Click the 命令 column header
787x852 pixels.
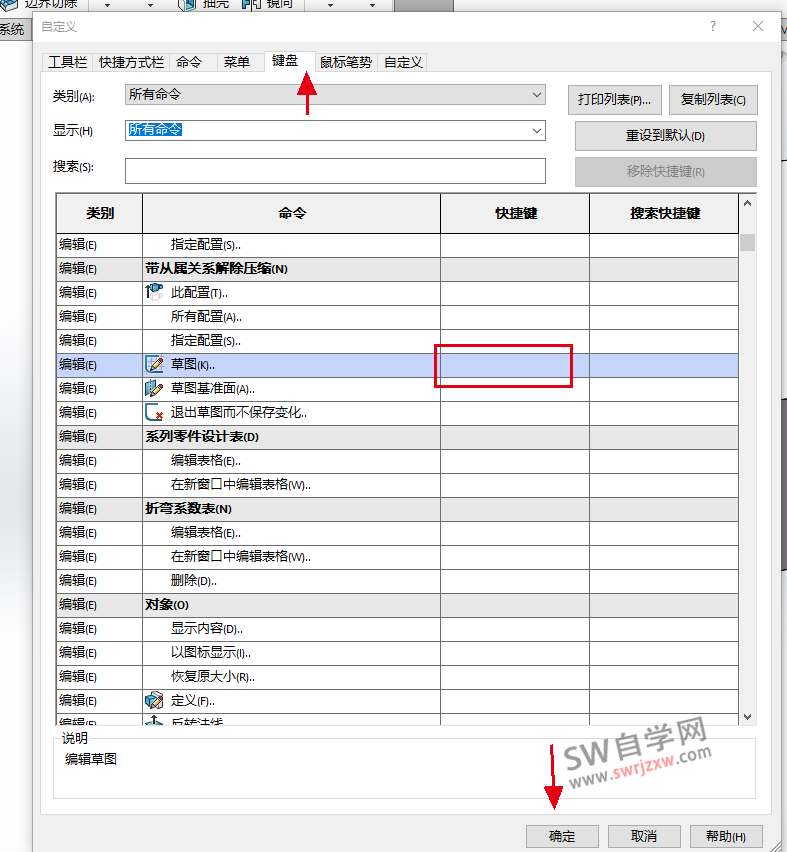click(292, 213)
